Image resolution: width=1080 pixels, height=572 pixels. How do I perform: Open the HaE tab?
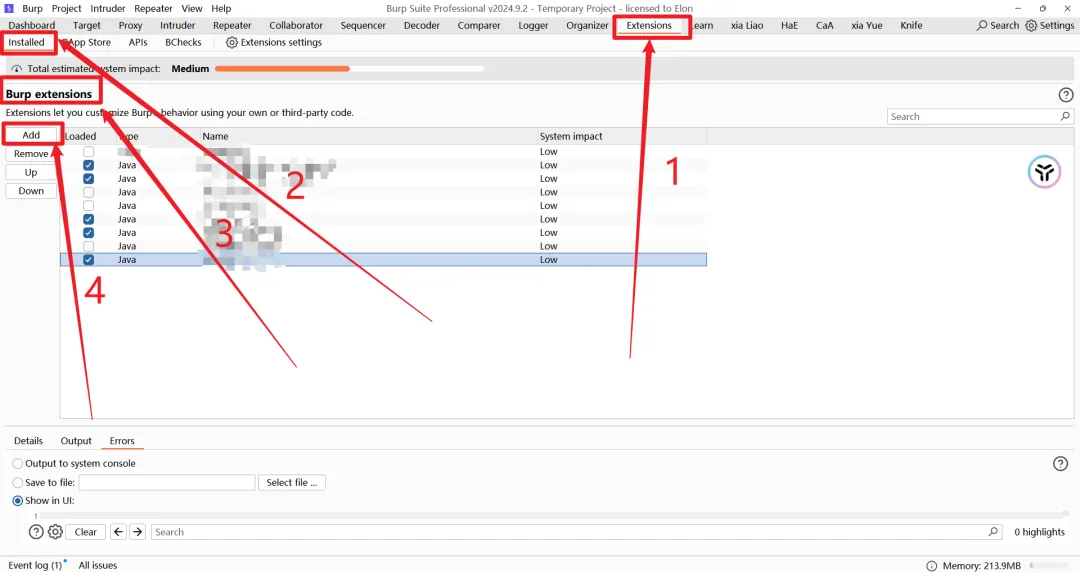(789, 25)
